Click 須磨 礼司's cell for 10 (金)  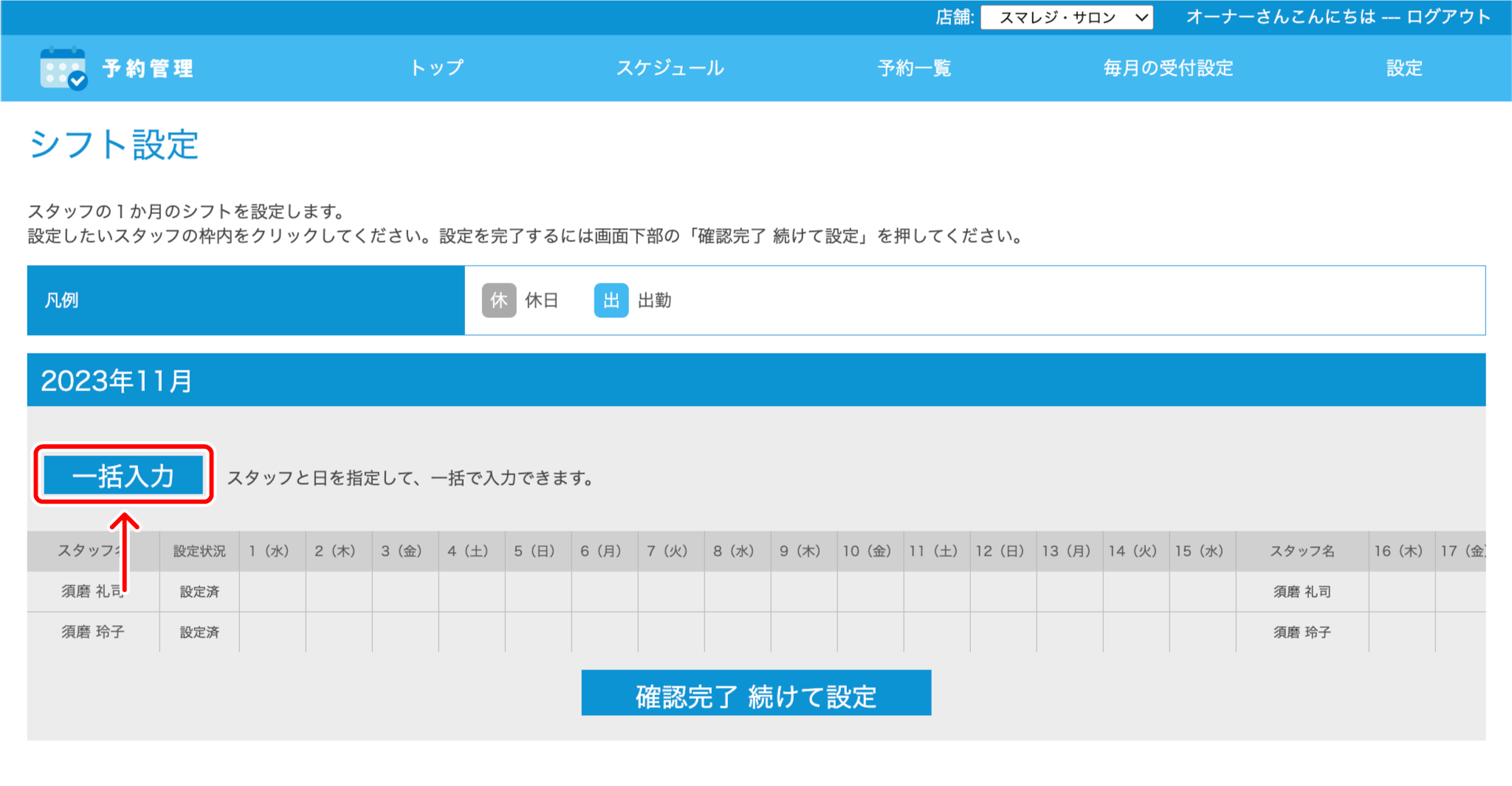[870, 592]
